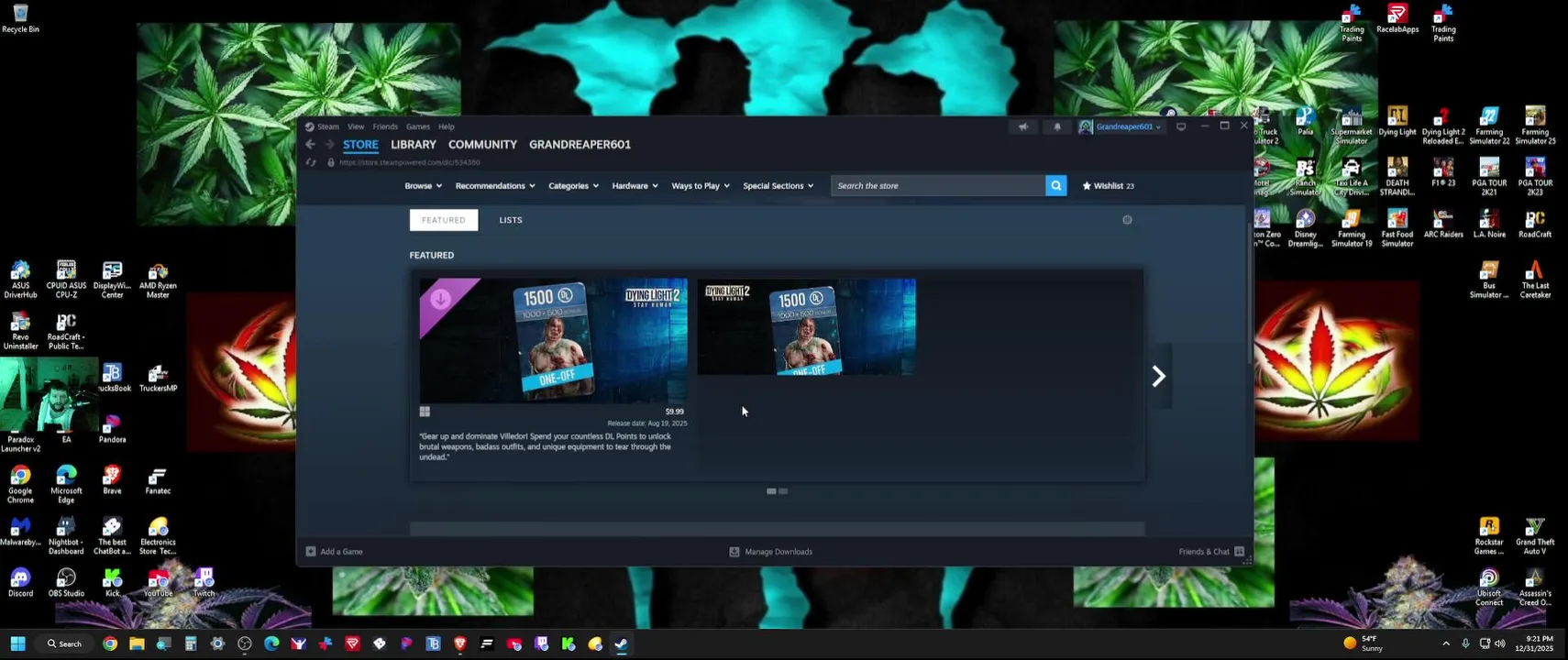Open Steam from the Windows taskbar
The image size is (1568, 660).
point(622,643)
